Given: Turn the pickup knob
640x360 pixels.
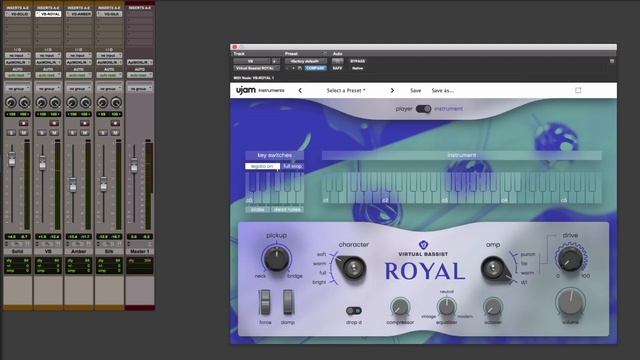Looking at the screenshot, I should point(276,259).
